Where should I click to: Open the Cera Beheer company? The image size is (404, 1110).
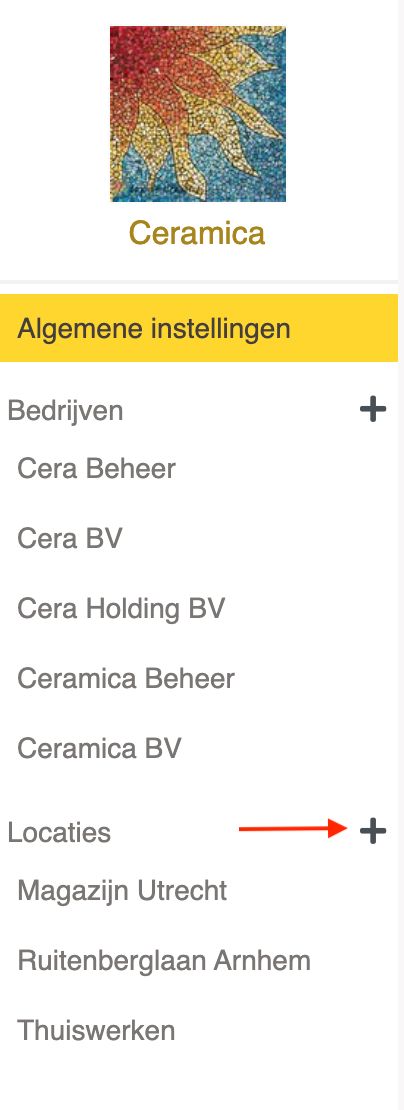[x=96, y=469]
